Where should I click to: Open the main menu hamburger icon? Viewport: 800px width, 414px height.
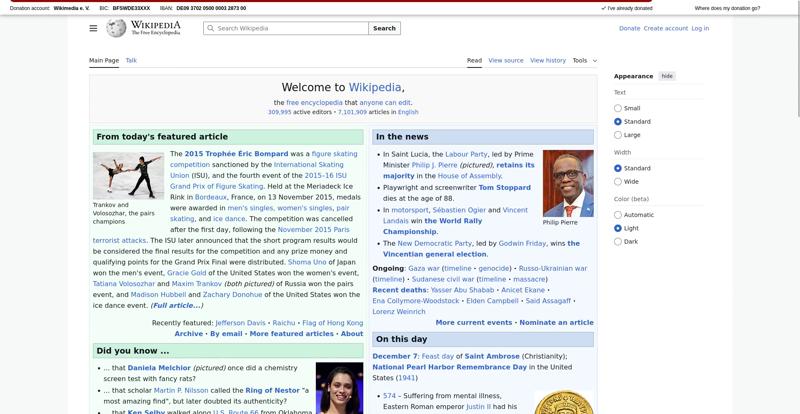tap(93, 28)
